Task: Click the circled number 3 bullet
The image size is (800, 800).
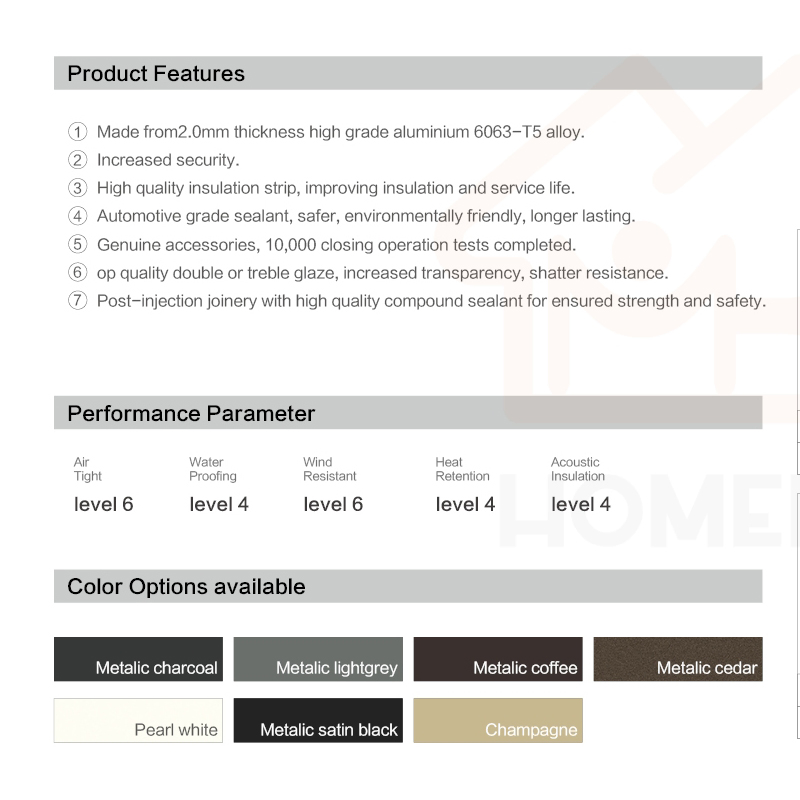Action: click(x=77, y=188)
